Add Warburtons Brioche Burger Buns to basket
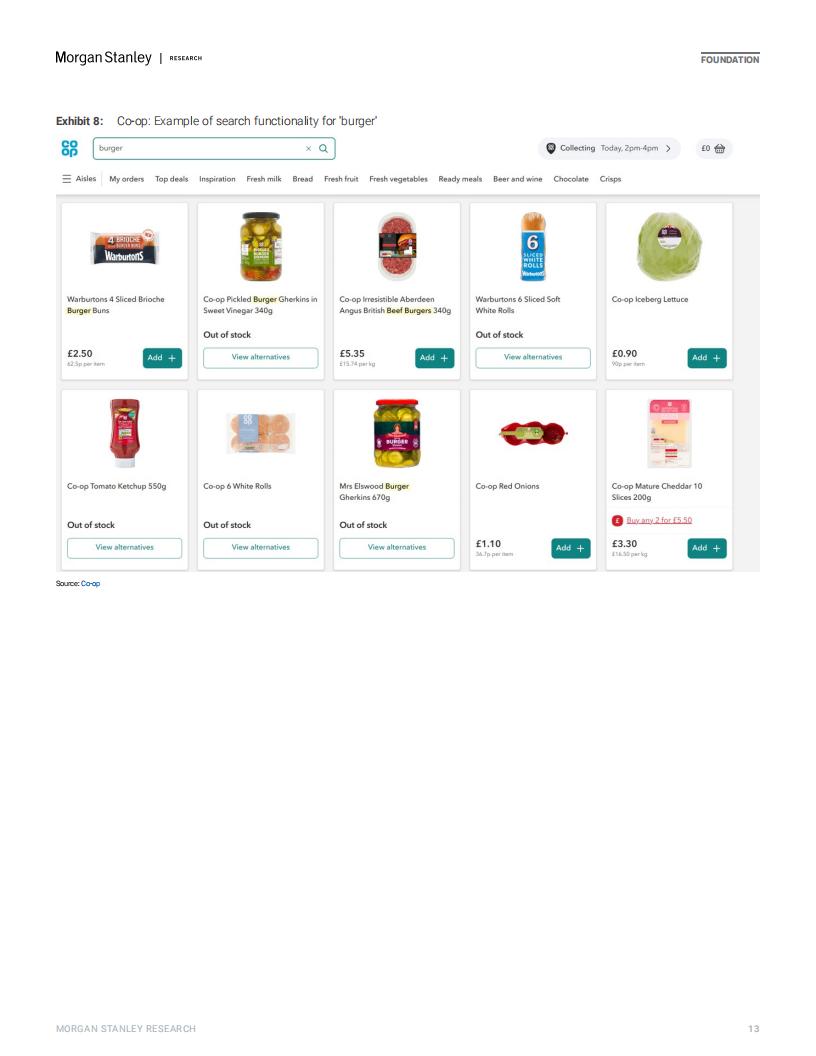The width and height of the screenshot is (816, 1056). click(162, 358)
